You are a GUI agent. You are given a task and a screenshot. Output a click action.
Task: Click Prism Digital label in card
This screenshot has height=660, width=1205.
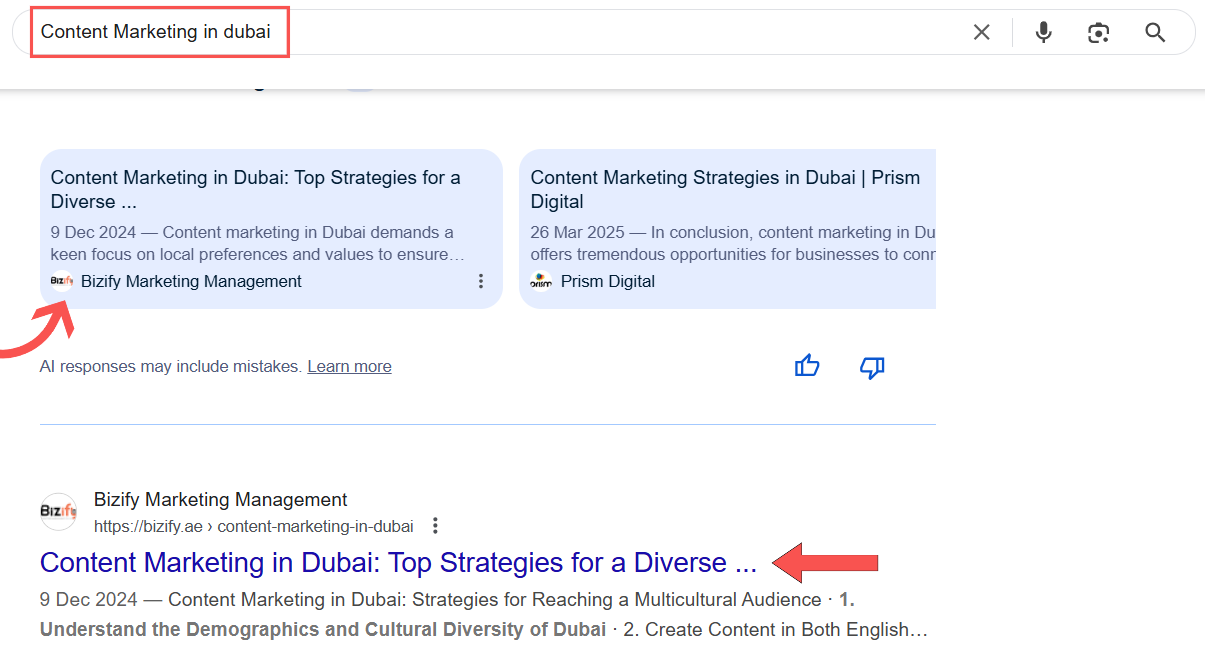click(x=608, y=281)
